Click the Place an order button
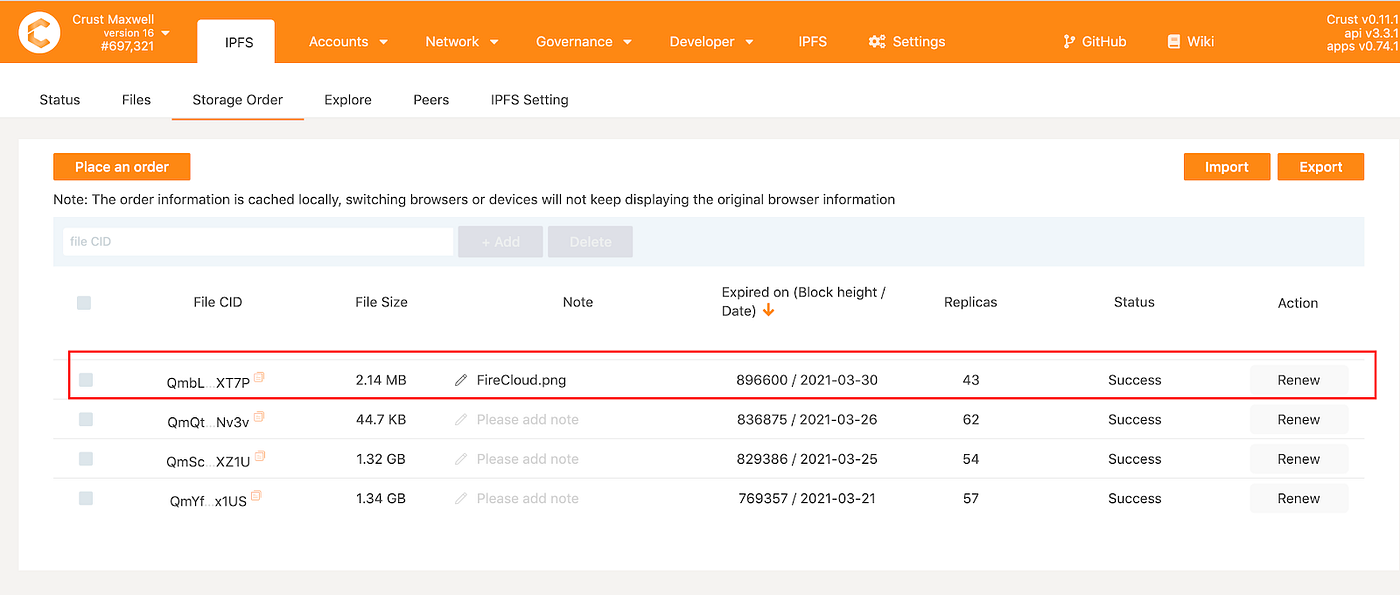Viewport: 1400px width, 595px height. 122,167
